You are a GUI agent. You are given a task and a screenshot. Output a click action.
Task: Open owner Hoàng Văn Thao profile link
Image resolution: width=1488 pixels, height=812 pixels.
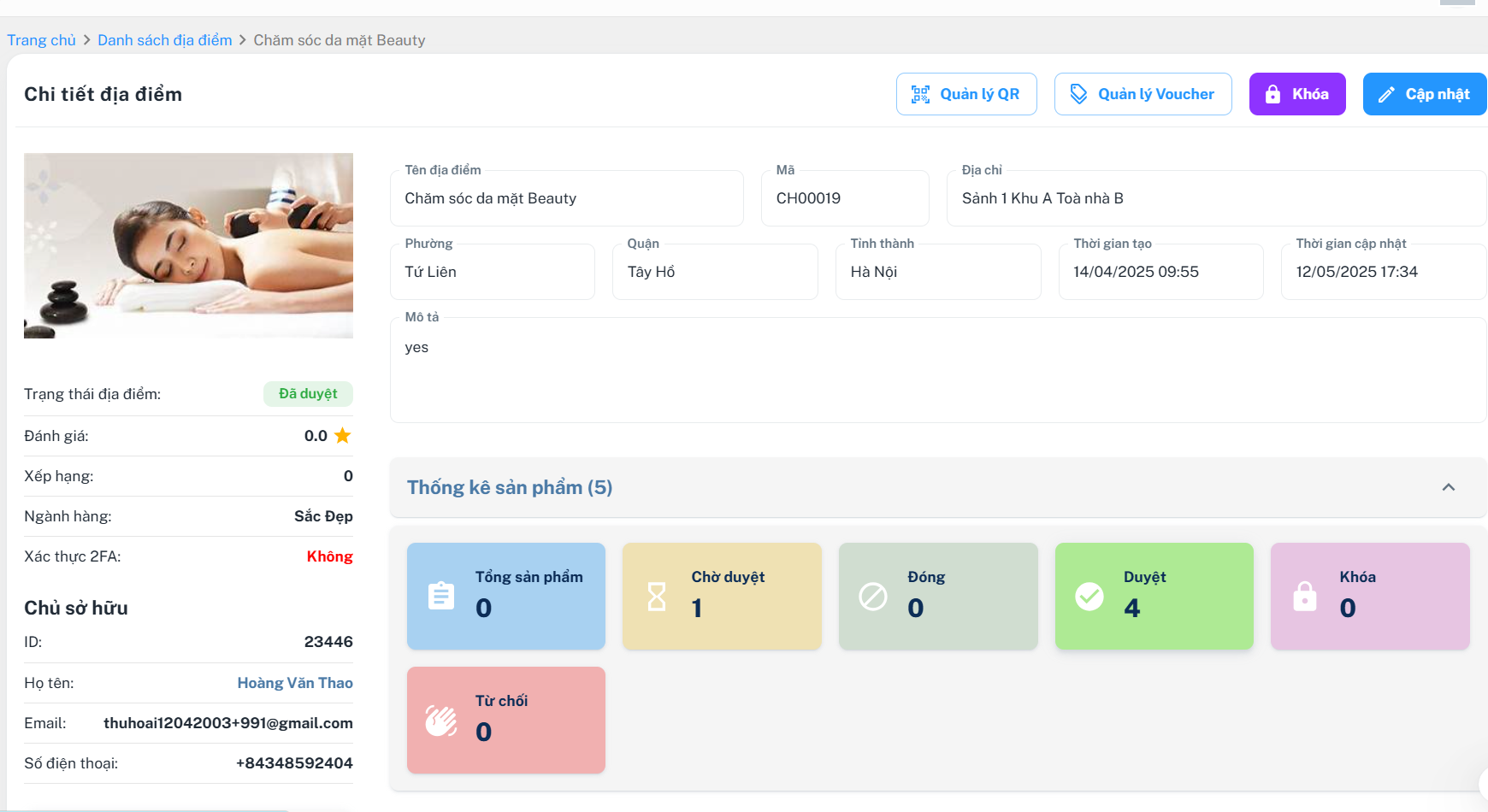(295, 683)
